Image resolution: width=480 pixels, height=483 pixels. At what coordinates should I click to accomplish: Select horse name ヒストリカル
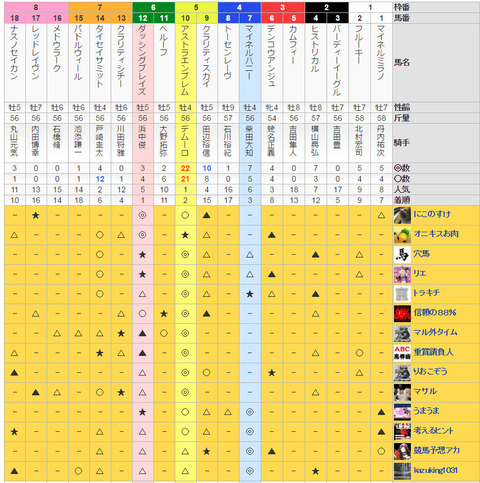coord(315,49)
